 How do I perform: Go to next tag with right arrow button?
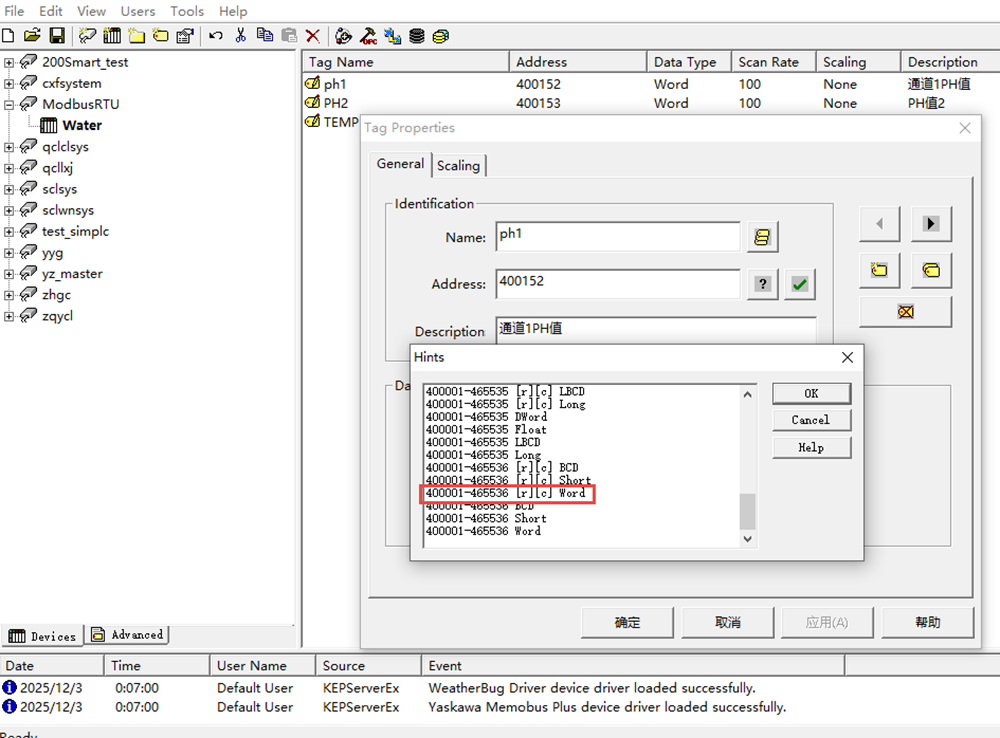click(931, 224)
